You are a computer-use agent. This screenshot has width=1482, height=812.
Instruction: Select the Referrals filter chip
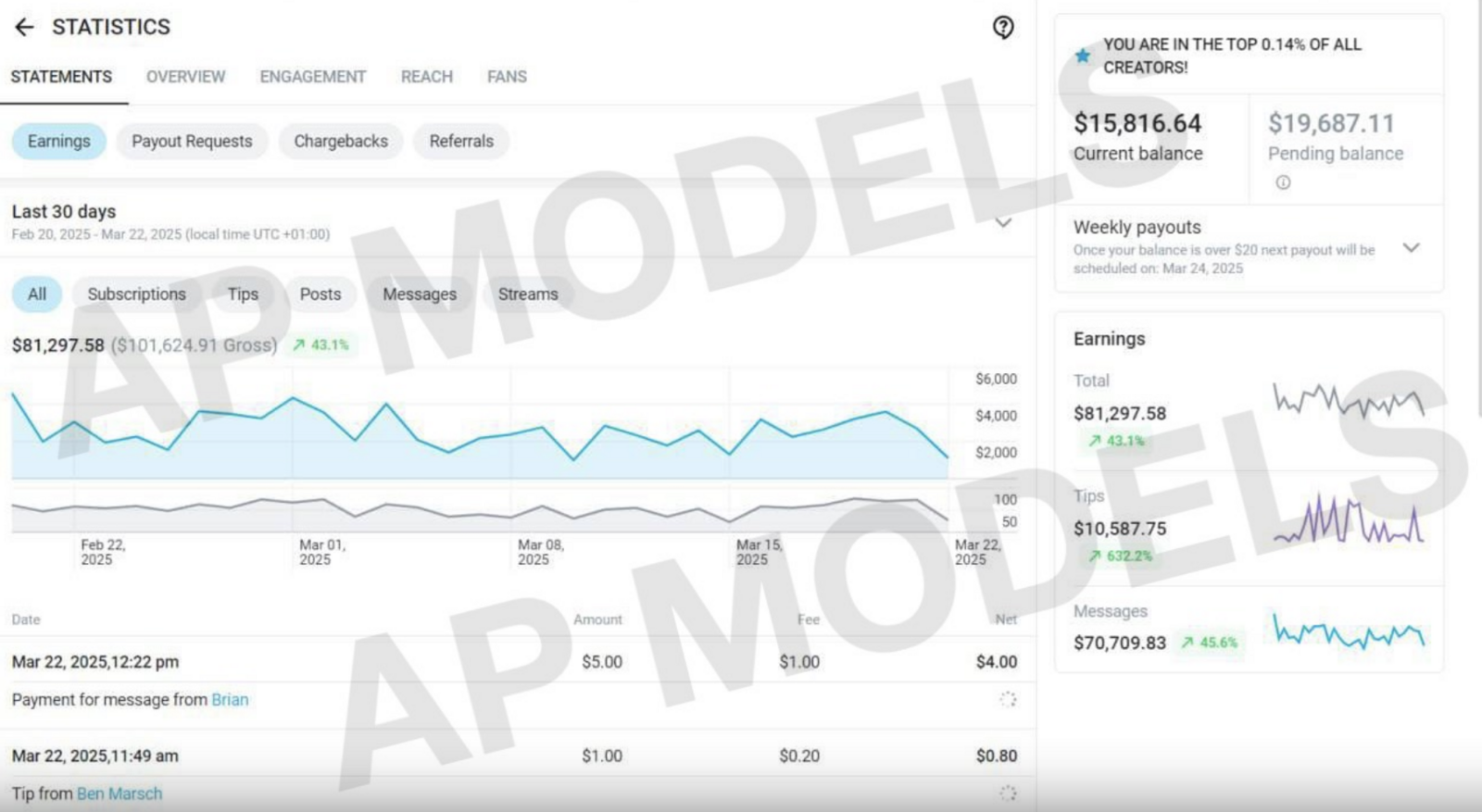pos(461,142)
